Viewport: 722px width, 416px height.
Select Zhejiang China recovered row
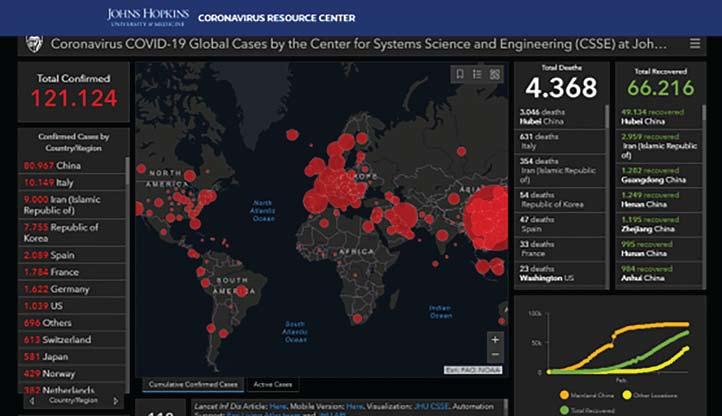[x=659, y=224]
